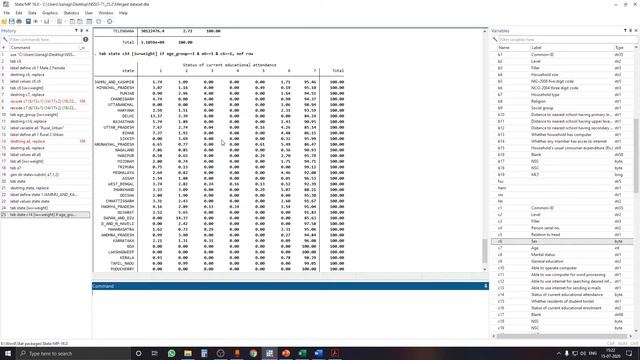Pin the History panel with pushpin icon

(x=81, y=31)
